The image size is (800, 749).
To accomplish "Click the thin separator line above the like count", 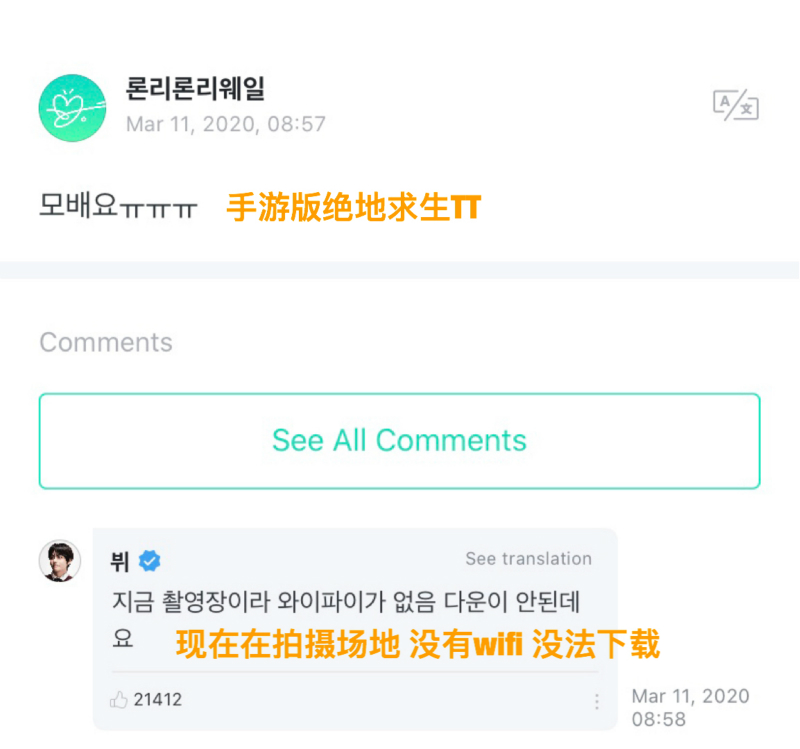I will pyautogui.click(x=355, y=672).
